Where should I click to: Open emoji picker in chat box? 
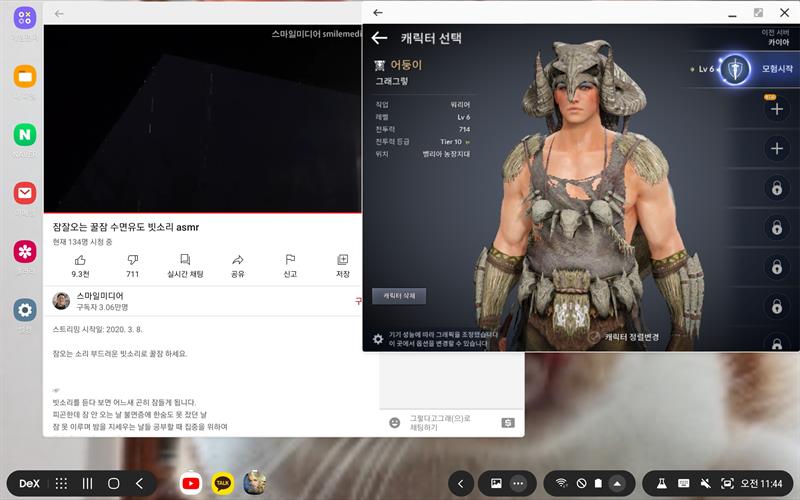coord(394,422)
